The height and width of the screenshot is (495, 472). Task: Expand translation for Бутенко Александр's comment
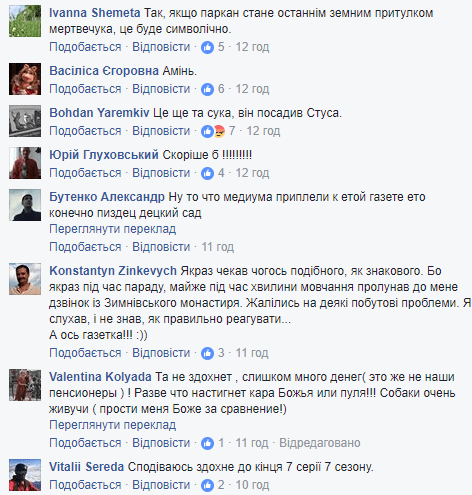(113, 229)
